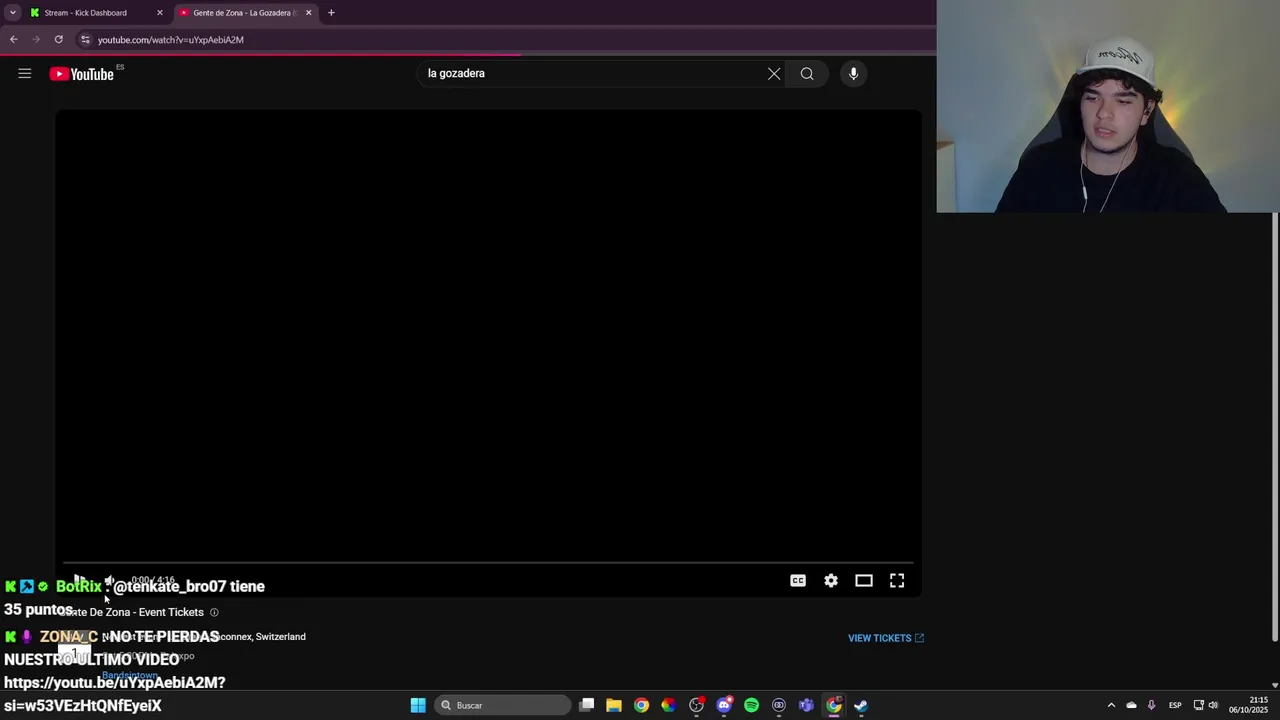Open Spotify from taskbar
The height and width of the screenshot is (720, 1280).
tap(751, 705)
